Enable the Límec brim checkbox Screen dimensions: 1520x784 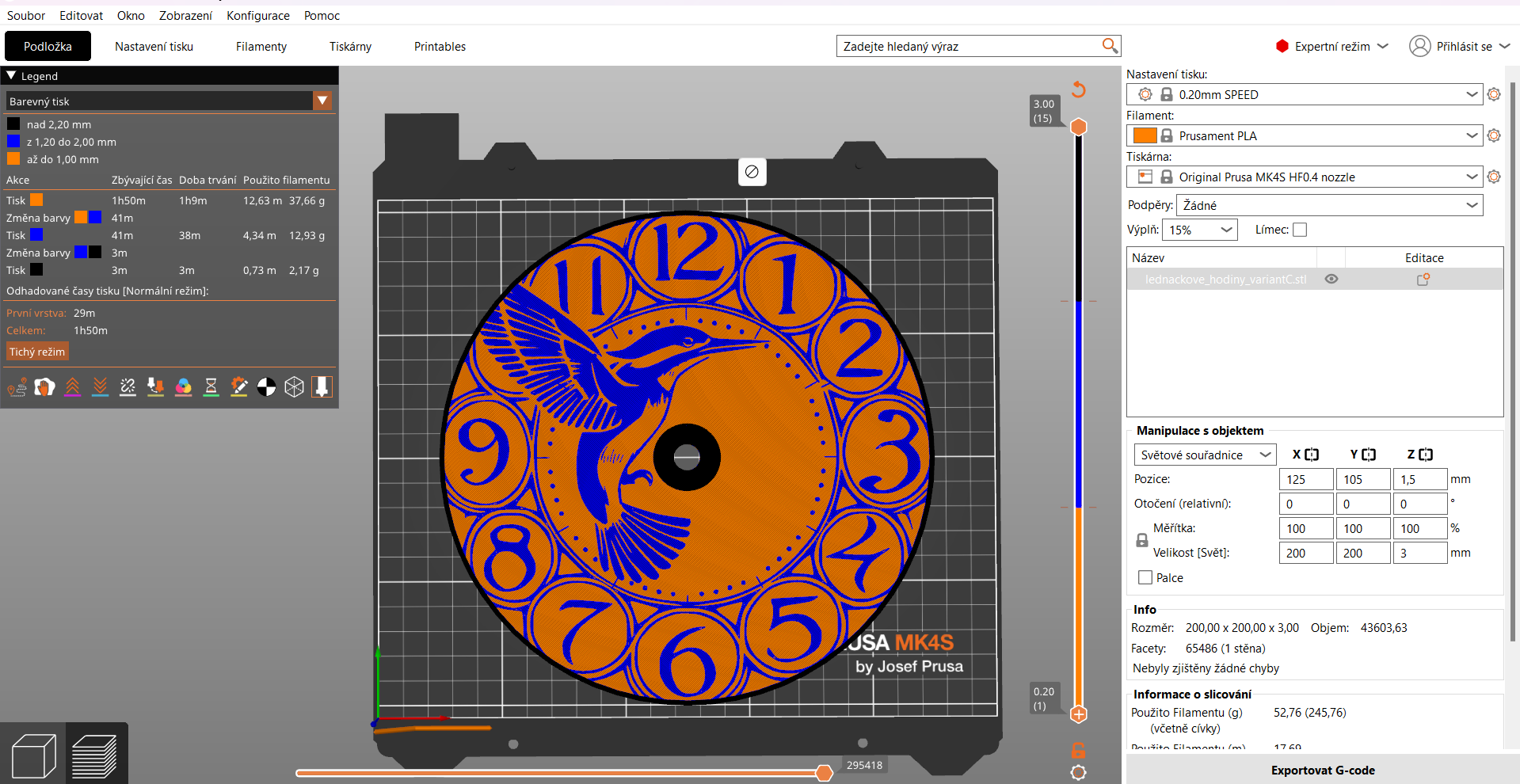click(x=1300, y=230)
